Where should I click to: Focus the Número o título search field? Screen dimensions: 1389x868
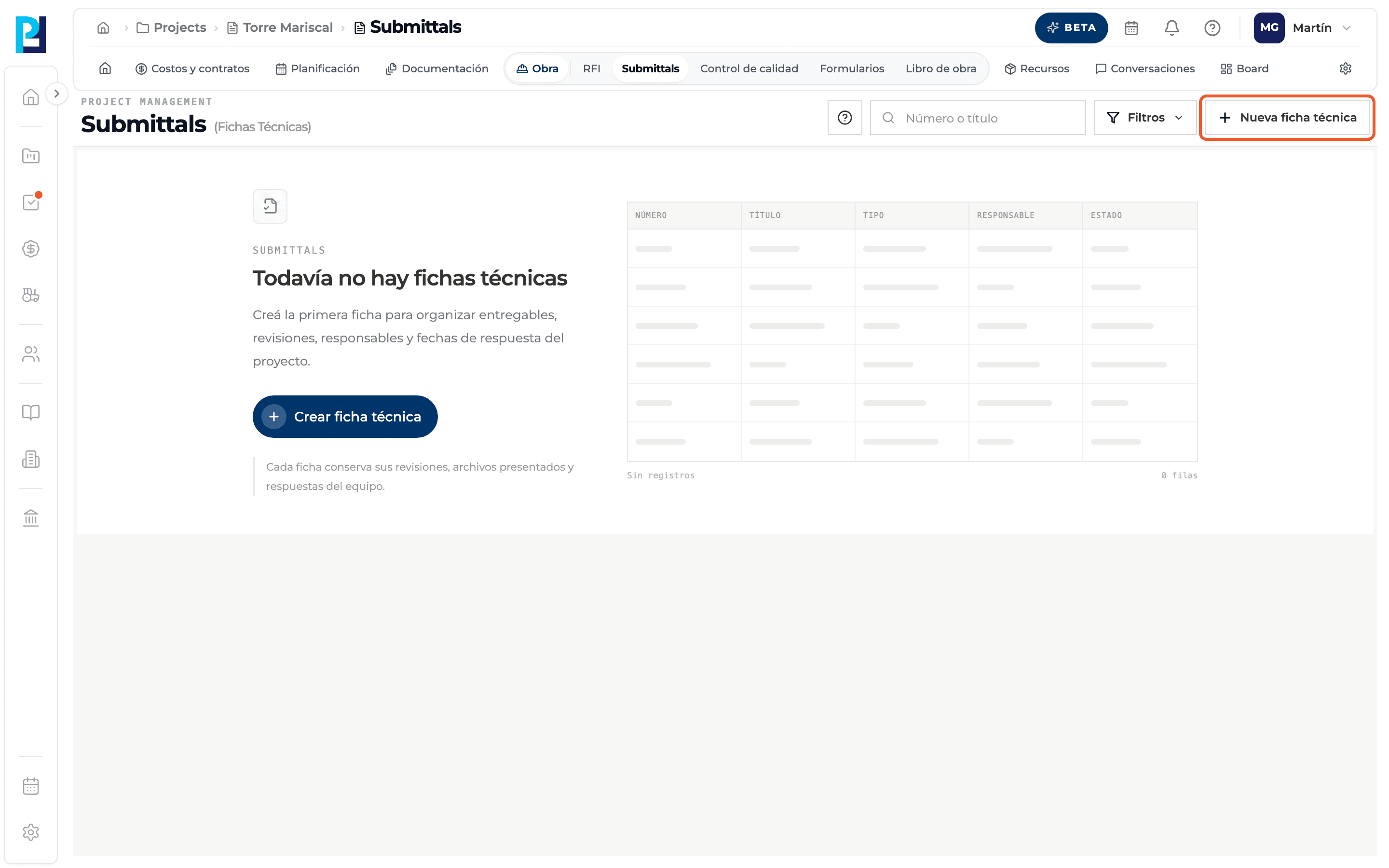978,118
